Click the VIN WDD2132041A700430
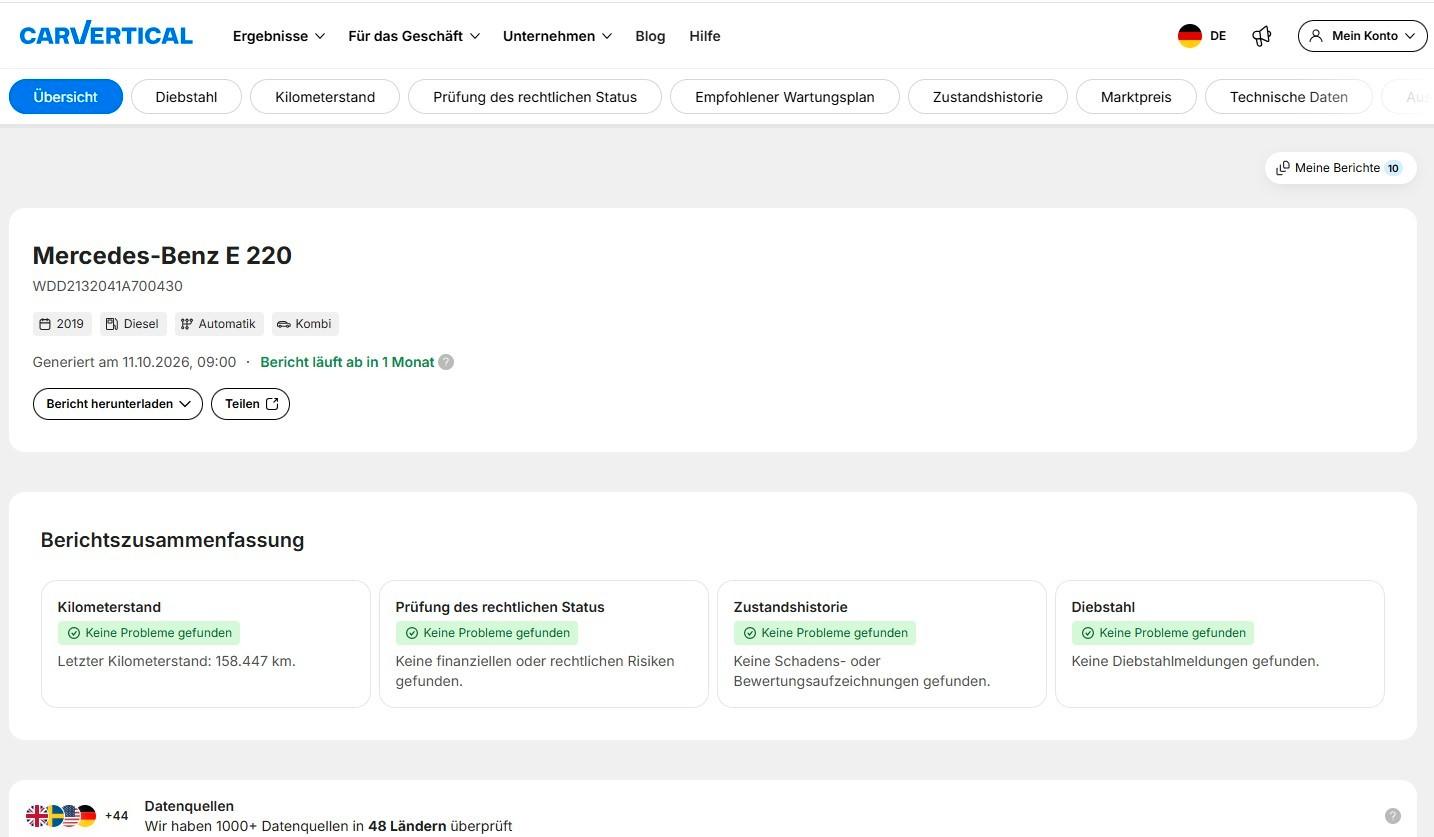Viewport: 1434px width, 837px height. (108, 286)
